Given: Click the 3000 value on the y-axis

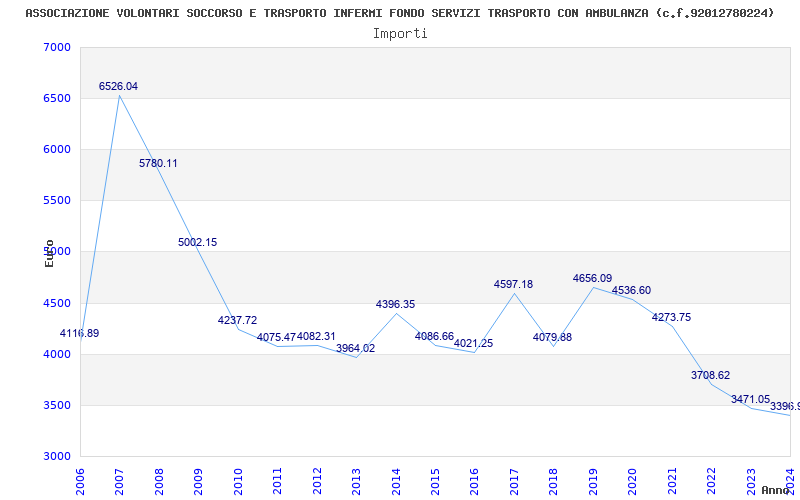Looking at the screenshot, I should pos(57,456).
